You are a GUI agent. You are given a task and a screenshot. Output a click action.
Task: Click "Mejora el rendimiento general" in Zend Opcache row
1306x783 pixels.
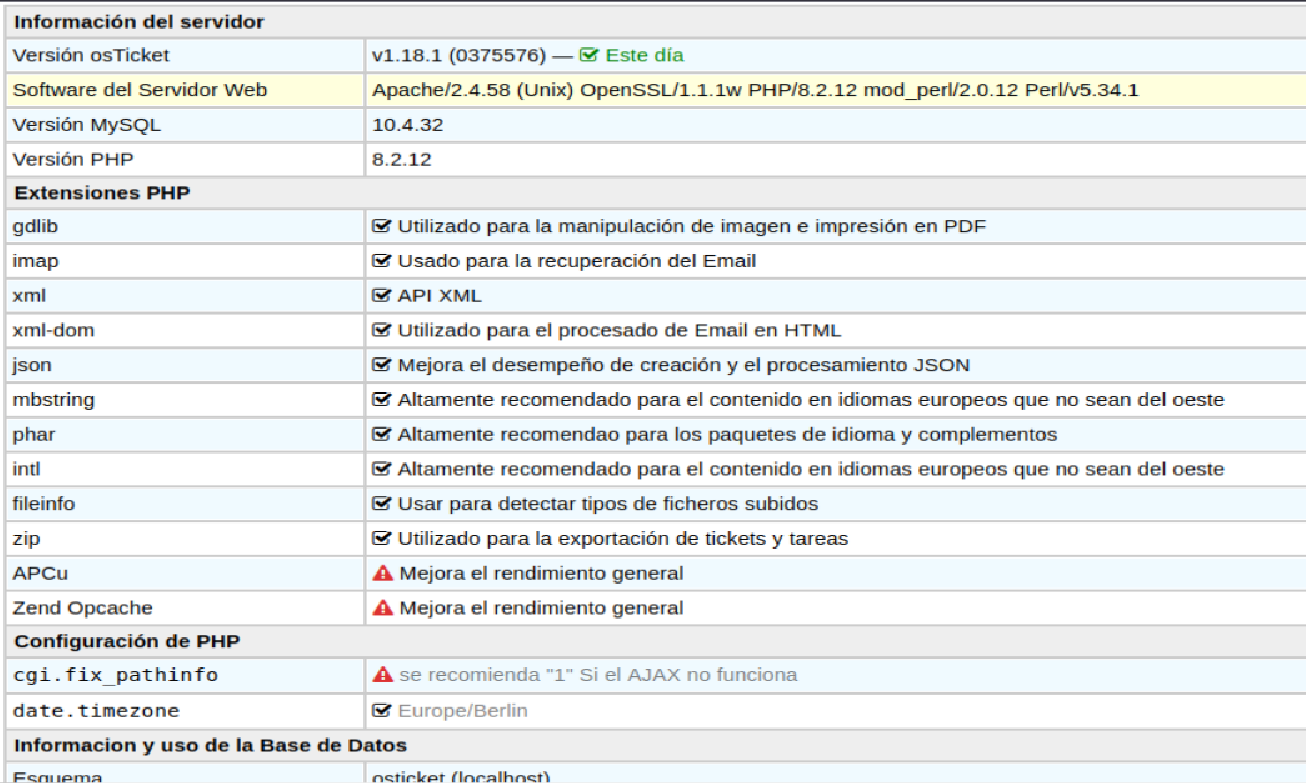coord(541,608)
